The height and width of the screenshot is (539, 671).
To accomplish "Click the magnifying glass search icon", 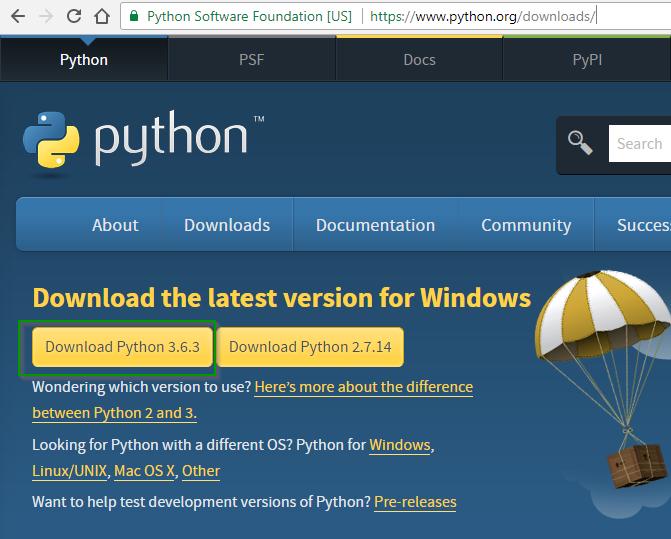I will click(580, 143).
